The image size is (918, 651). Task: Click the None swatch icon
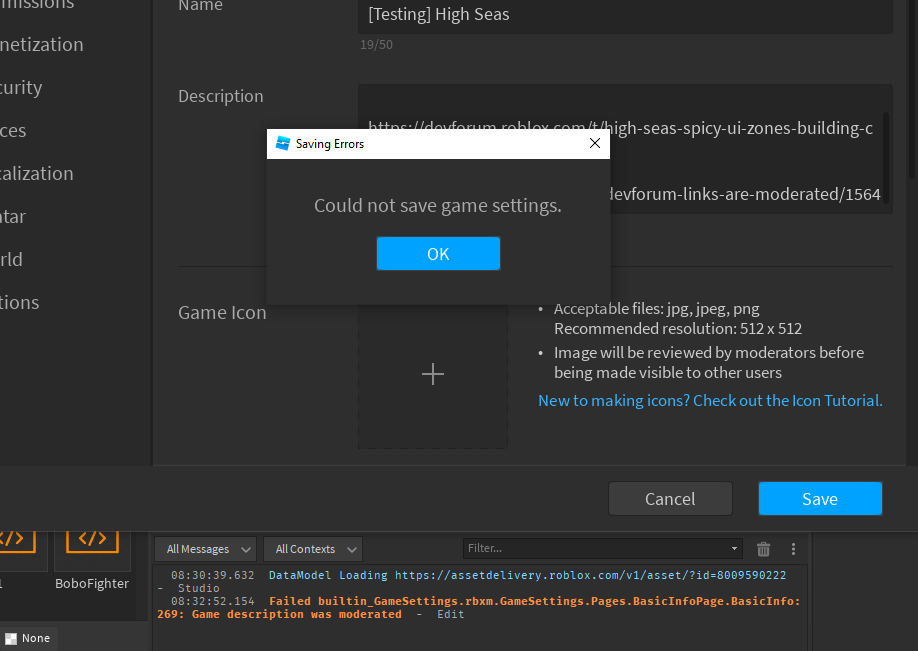click(x=11, y=638)
